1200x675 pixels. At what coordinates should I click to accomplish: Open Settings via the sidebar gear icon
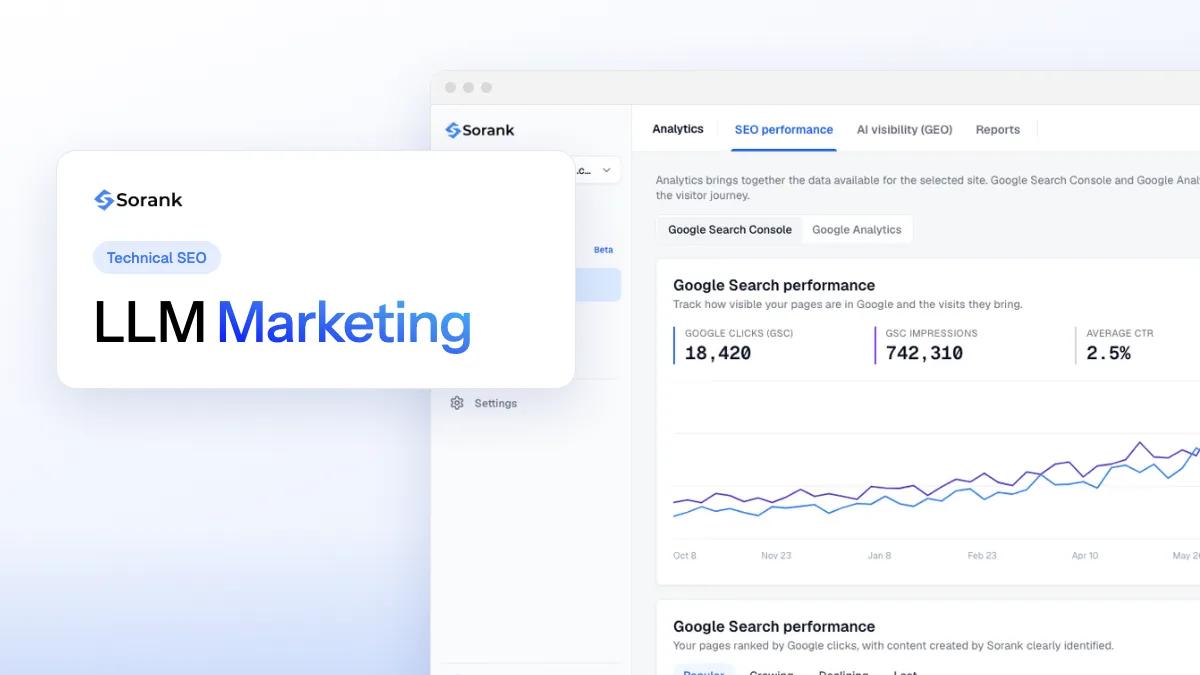pyautogui.click(x=457, y=403)
